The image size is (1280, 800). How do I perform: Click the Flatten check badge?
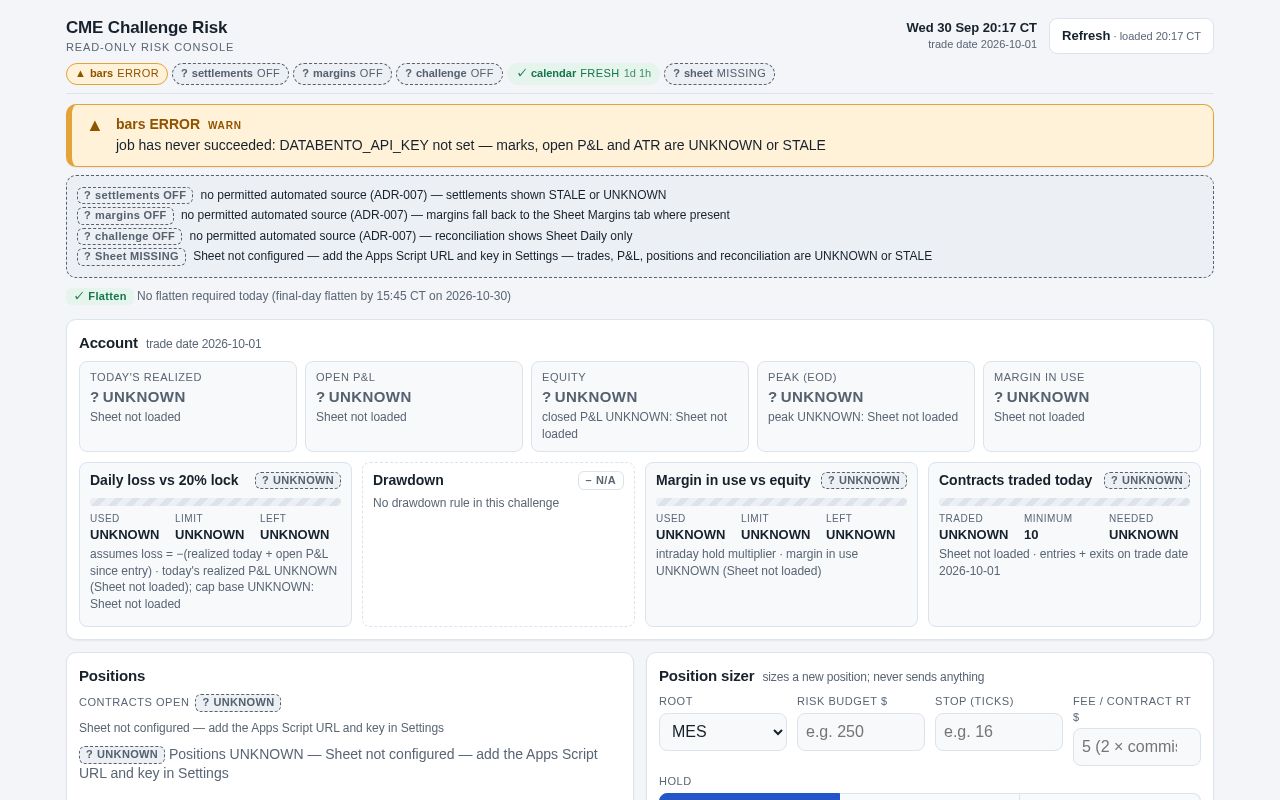point(100,296)
